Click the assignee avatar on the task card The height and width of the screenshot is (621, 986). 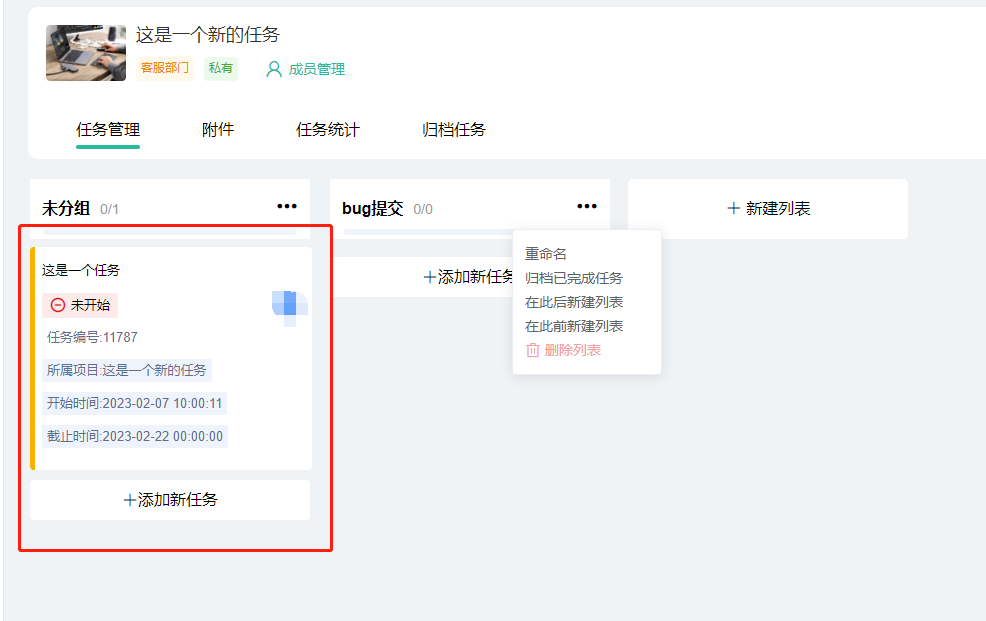(288, 306)
